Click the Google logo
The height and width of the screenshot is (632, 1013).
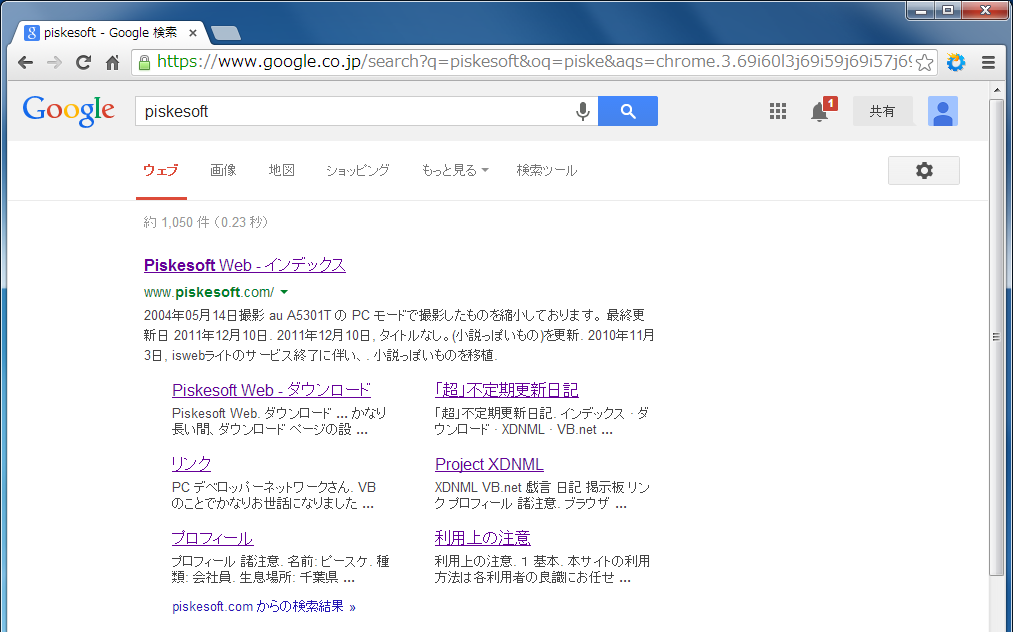click(68, 111)
